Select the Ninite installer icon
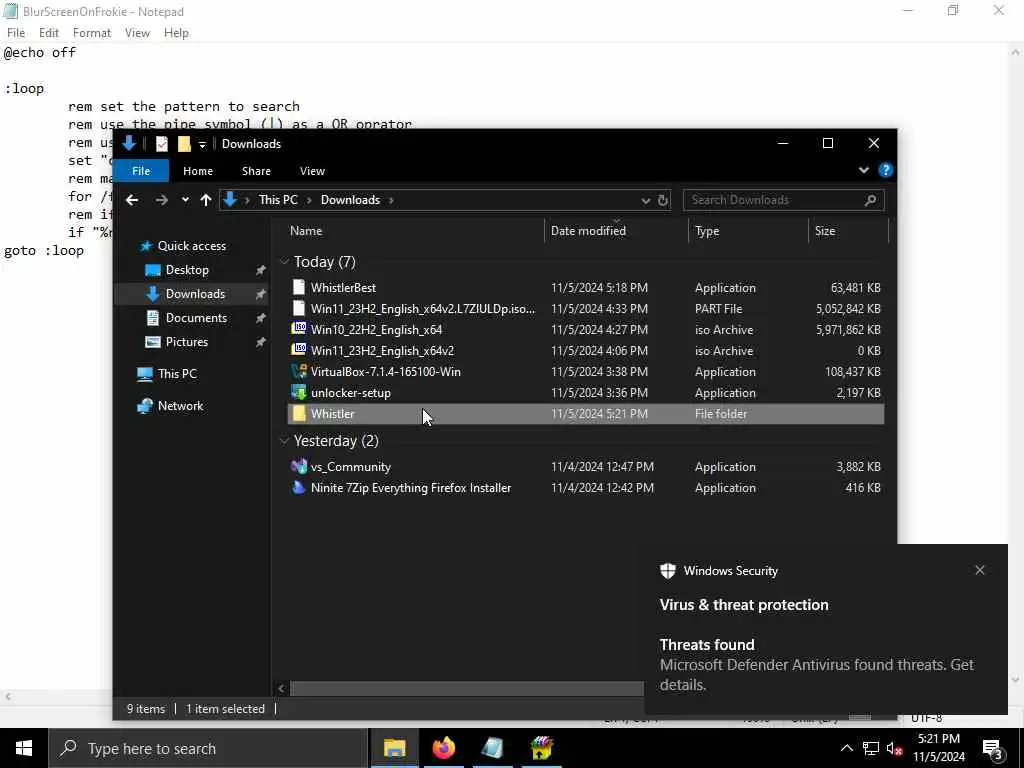 pyautogui.click(x=299, y=487)
